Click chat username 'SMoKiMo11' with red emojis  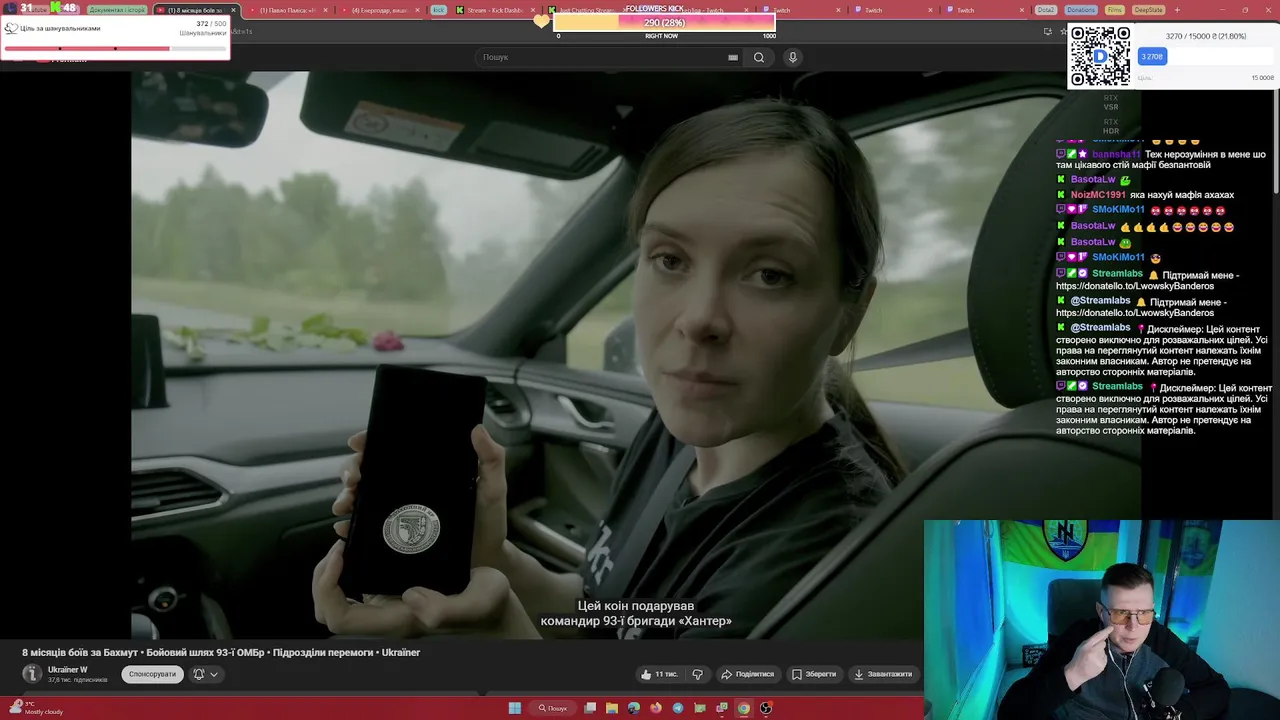(1118, 210)
